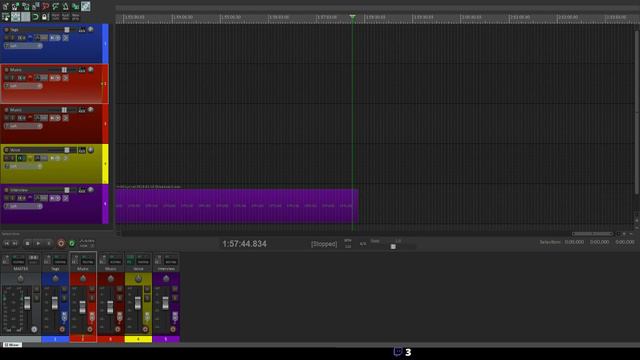The image size is (640, 360).
Task: Toggle phase invert on the Interview track
Action: [65, 198]
